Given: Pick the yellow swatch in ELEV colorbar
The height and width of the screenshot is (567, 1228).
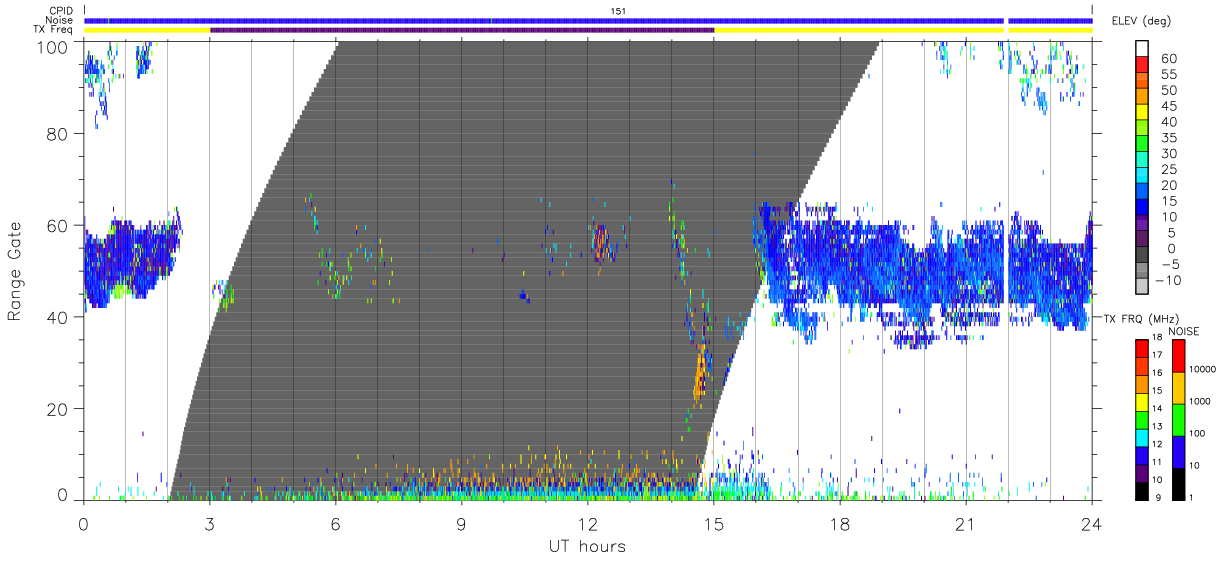Looking at the screenshot, I should tap(1142, 113).
